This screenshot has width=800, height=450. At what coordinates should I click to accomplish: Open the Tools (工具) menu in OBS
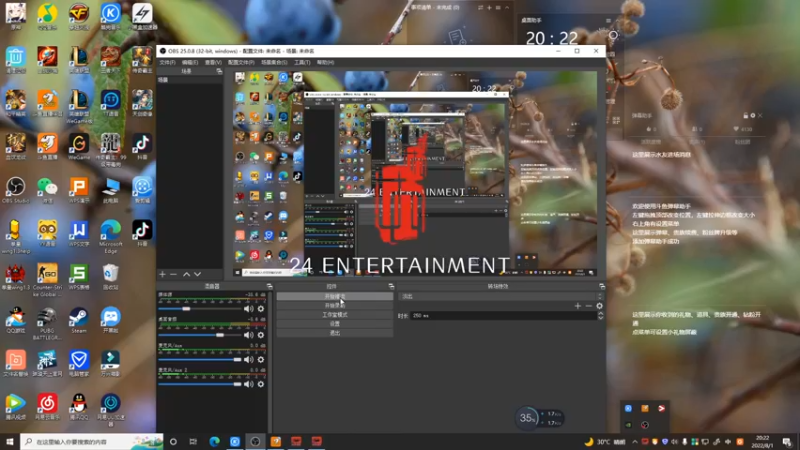pos(302,62)
